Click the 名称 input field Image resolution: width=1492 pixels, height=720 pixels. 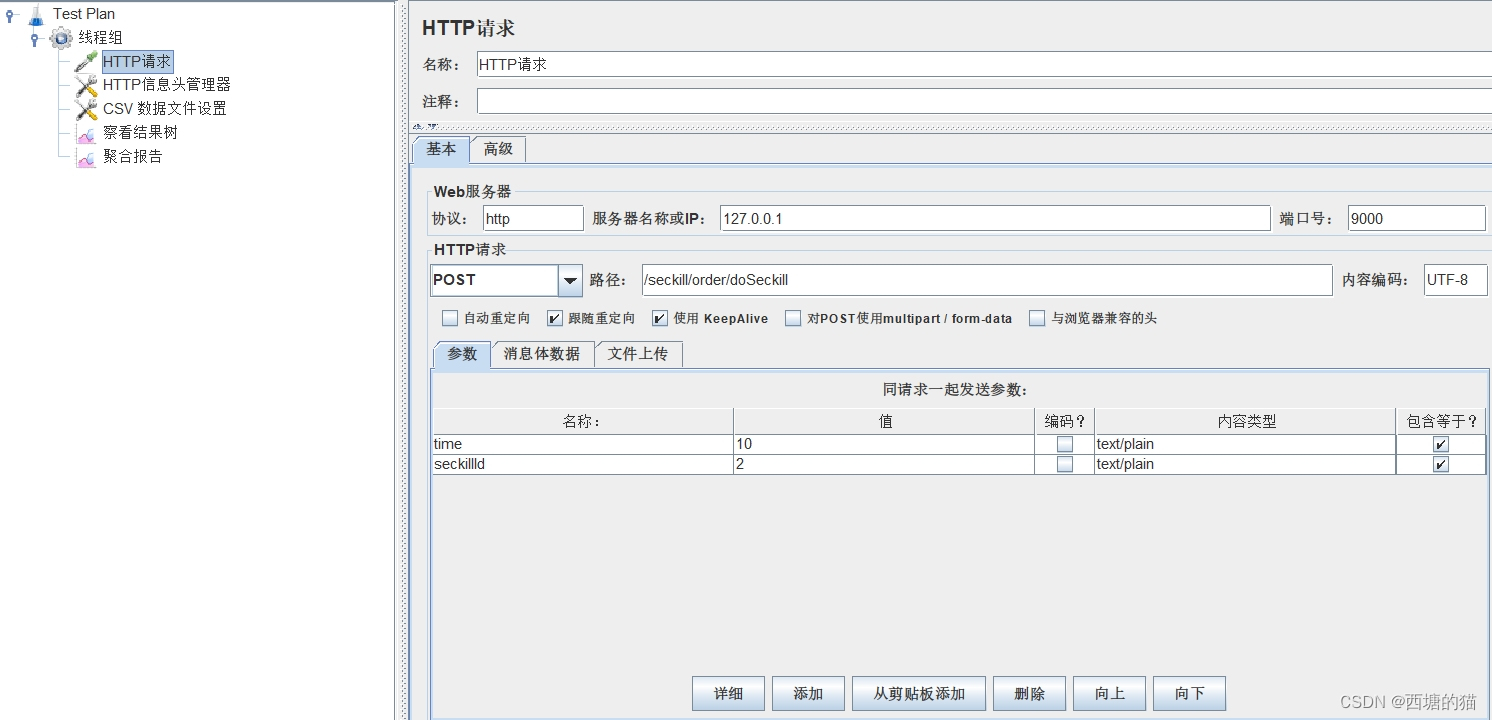pos(984,64)
